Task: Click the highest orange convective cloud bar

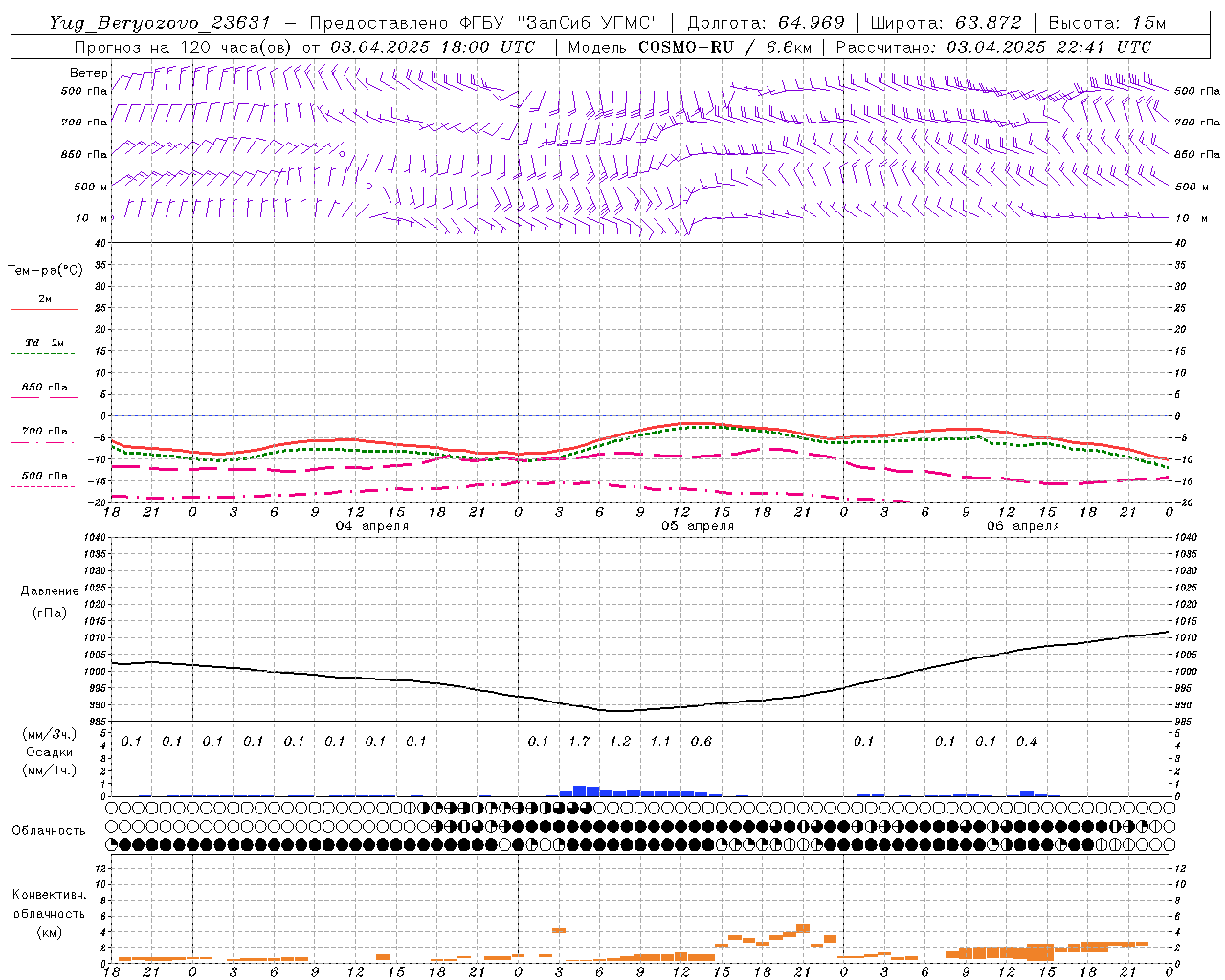Action: click(803, 928)
